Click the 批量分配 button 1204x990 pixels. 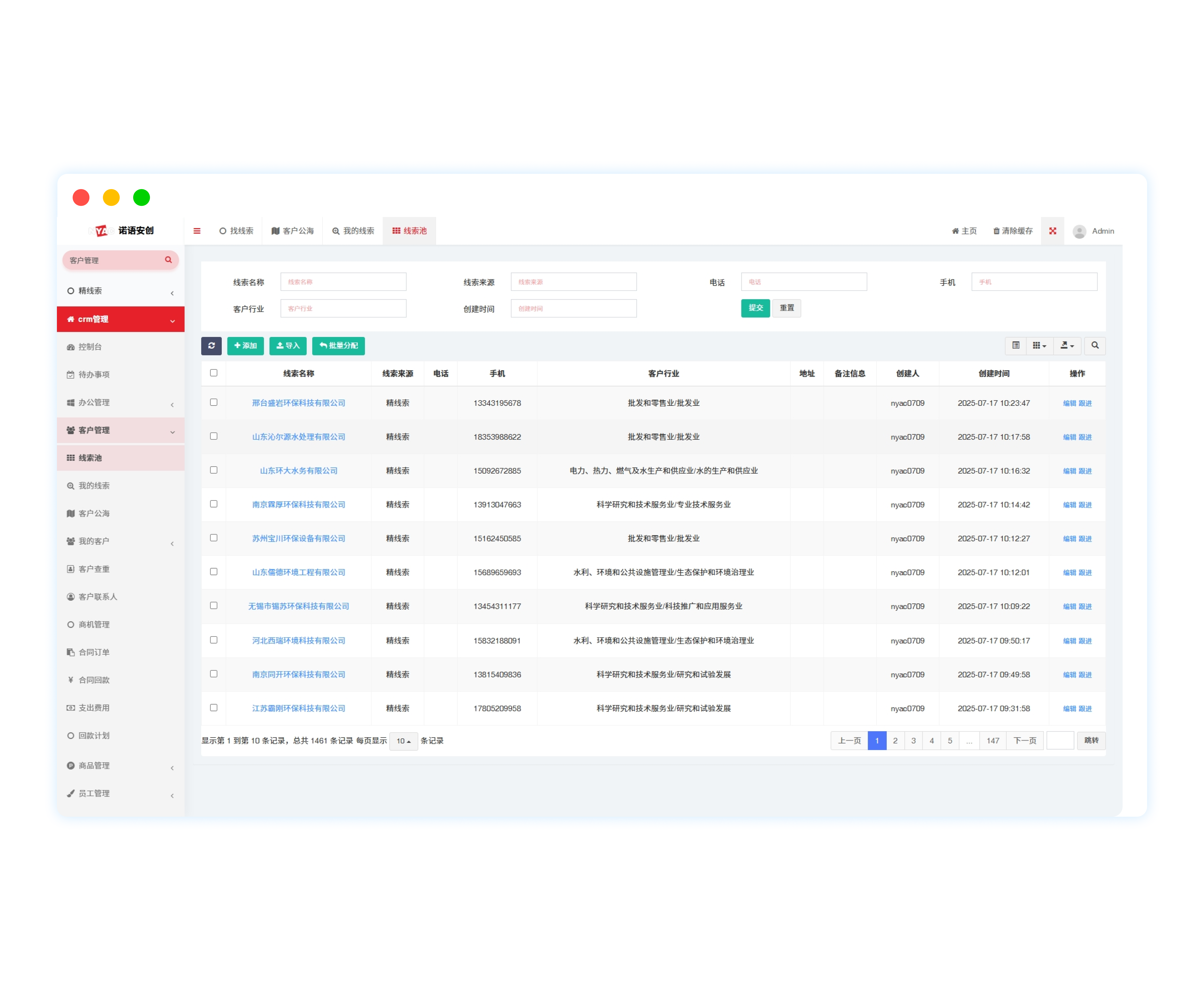coord(338,346)
